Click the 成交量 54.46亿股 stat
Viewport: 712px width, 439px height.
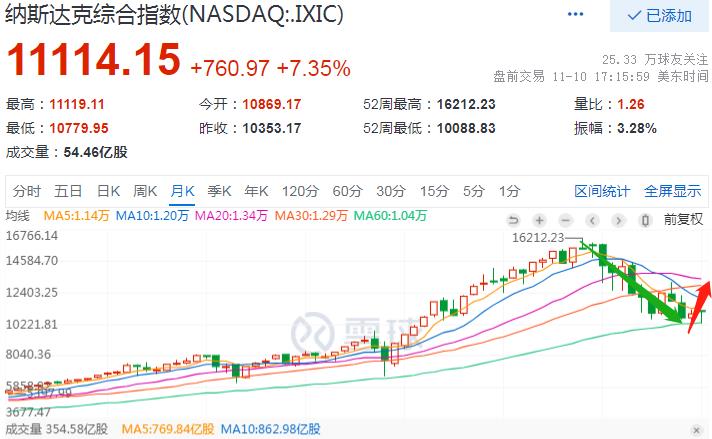[66, 152]
